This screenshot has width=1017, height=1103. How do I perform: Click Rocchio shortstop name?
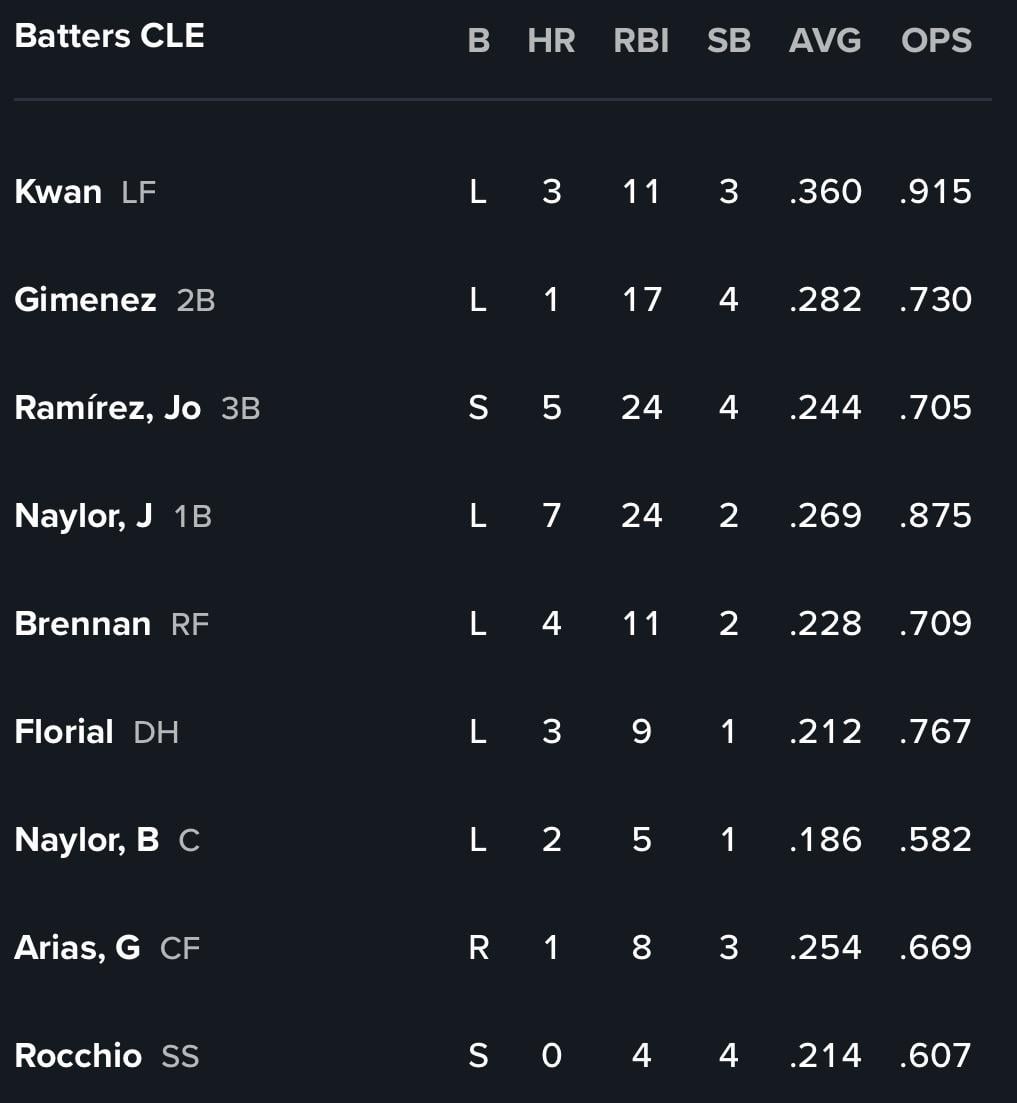pos(78,1056)
